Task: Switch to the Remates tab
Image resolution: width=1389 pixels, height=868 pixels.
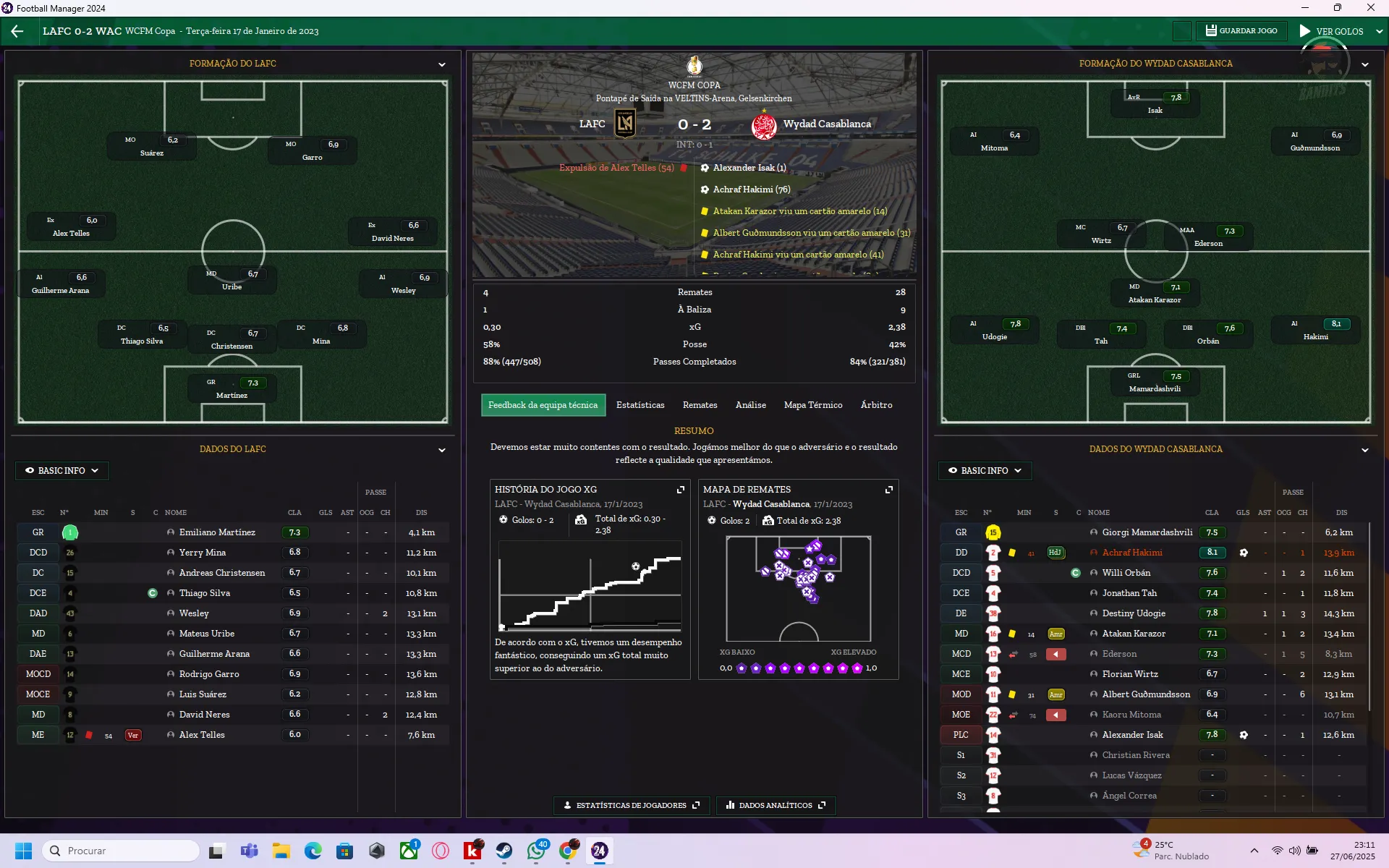Action: (x=700, y=405)
